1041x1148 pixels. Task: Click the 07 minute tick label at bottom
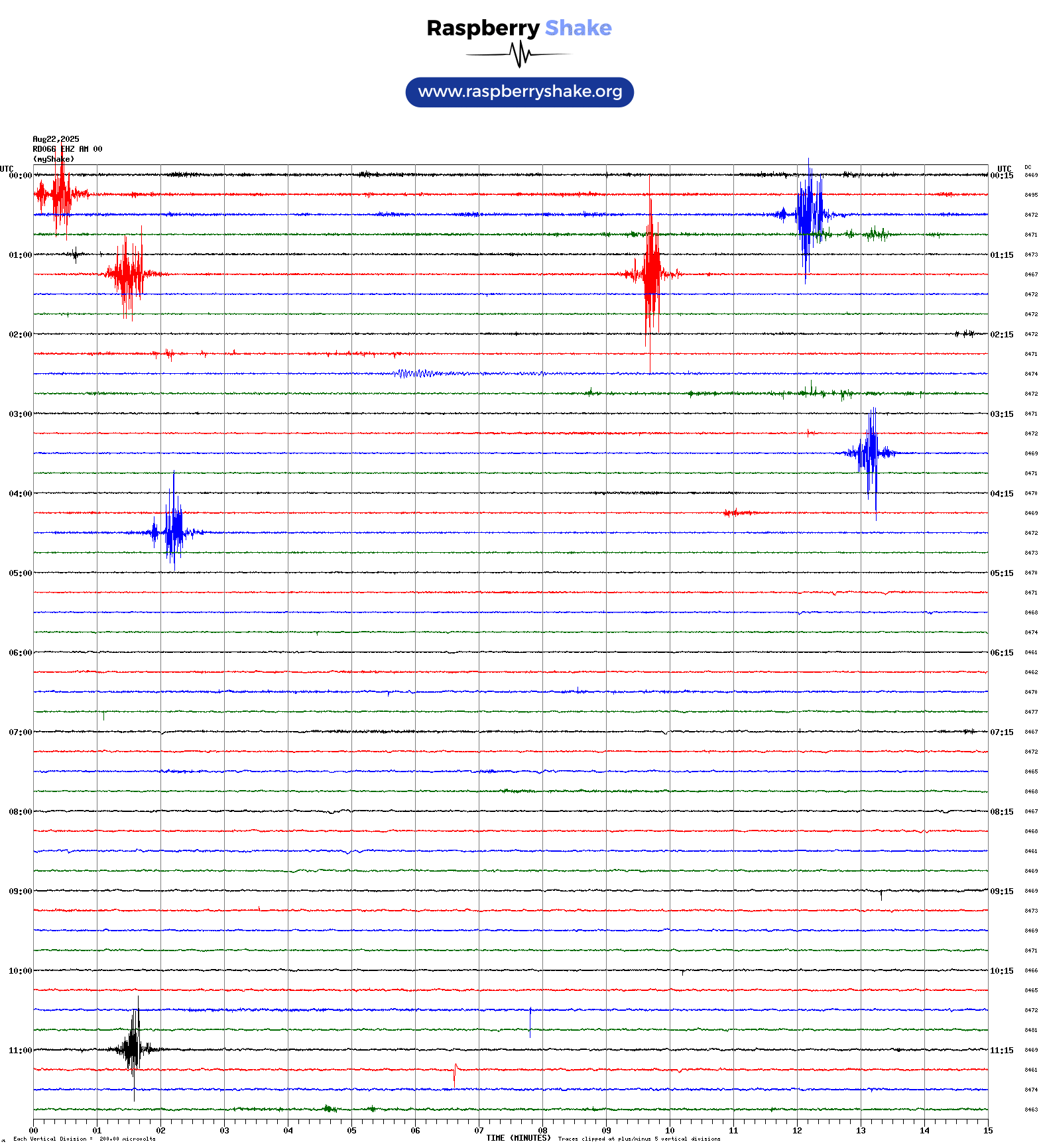tap(479, 1131)
